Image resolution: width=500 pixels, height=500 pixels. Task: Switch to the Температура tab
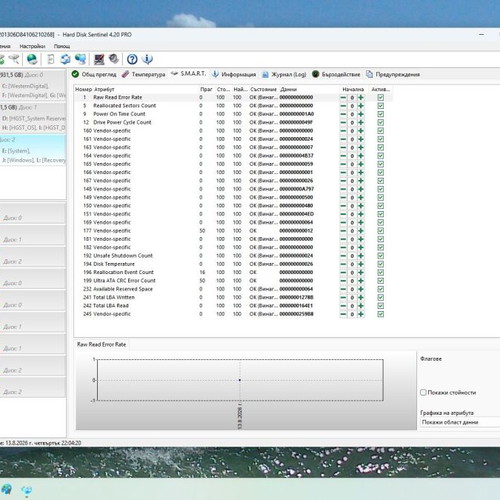click(x=144, y=74)
